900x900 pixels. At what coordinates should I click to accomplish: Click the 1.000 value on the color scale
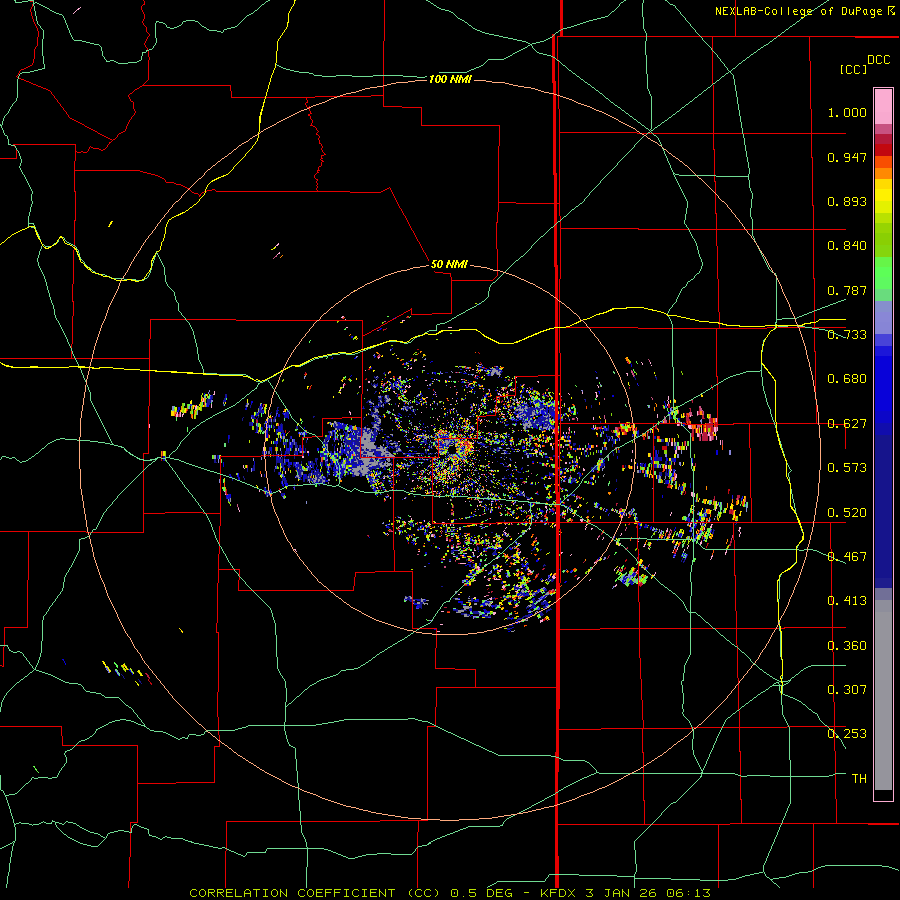point(847,112)
